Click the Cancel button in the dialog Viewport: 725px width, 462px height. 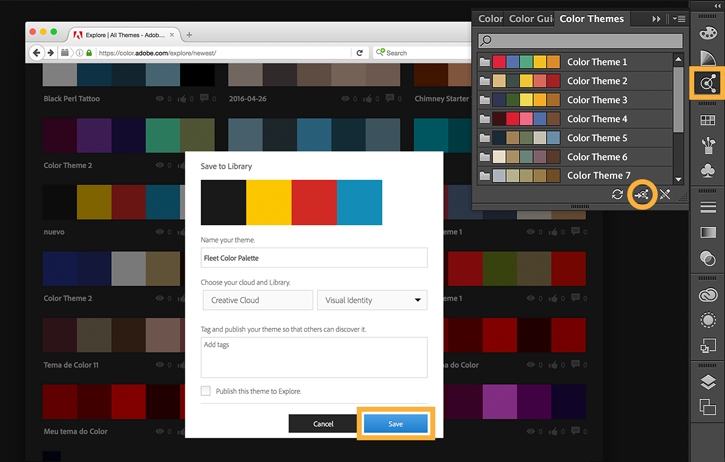click(323, 424)
